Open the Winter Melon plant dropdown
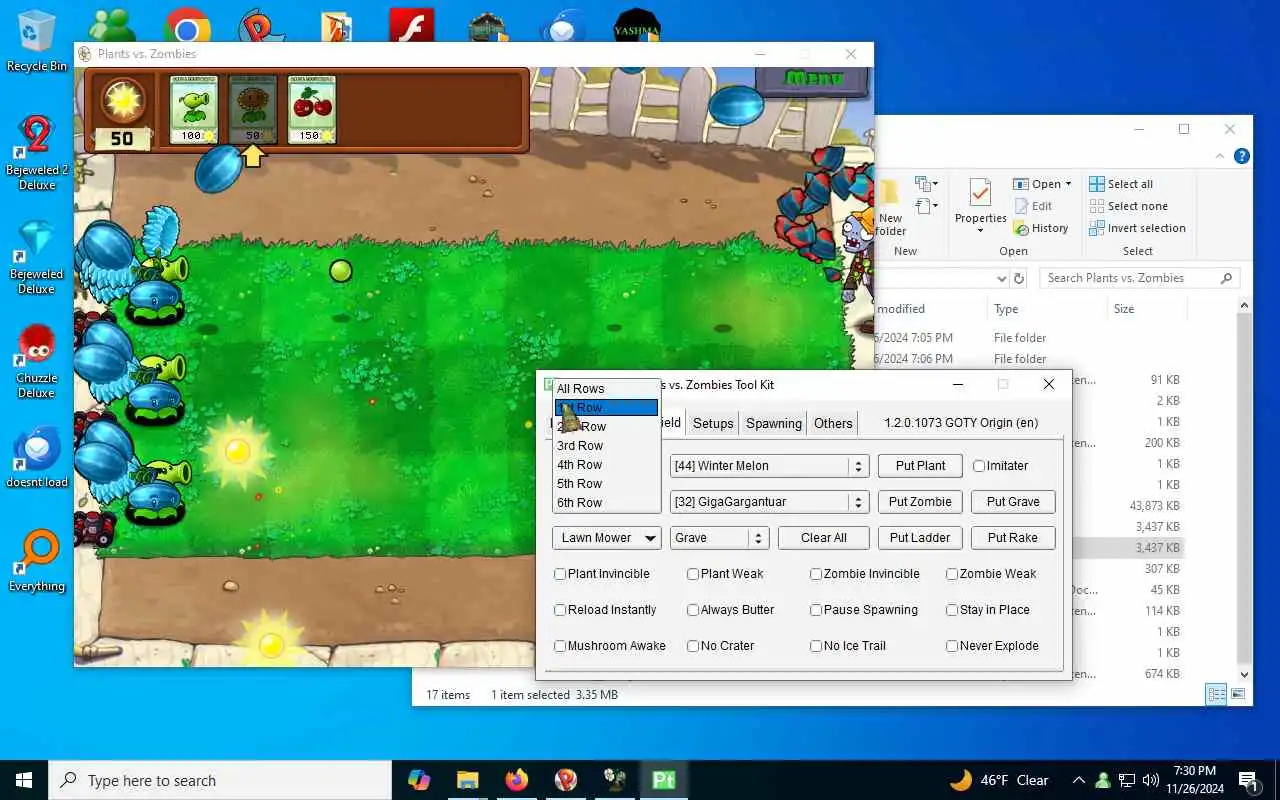 point(768,466)
